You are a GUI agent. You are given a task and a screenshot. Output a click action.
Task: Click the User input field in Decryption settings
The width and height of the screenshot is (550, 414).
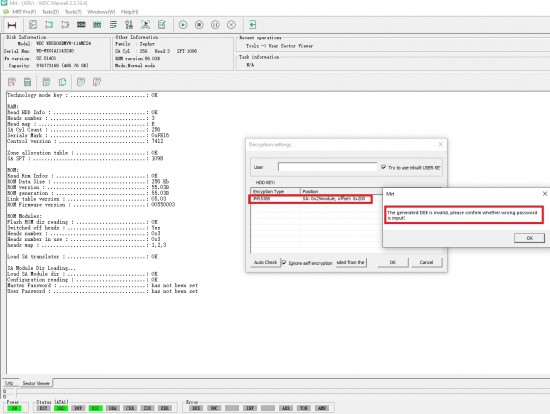click(x=327, y=167)
